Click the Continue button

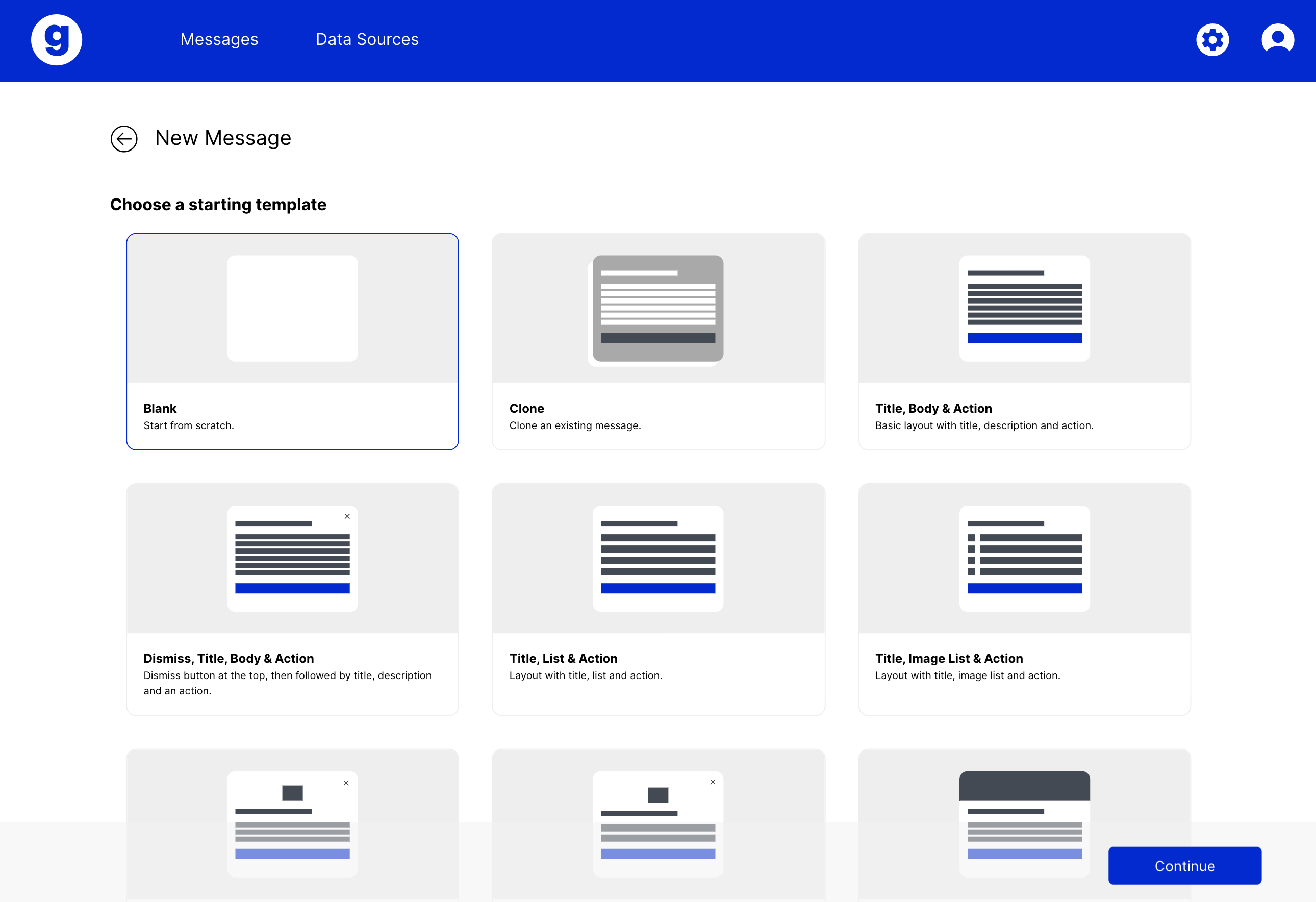click(1184, 866)
